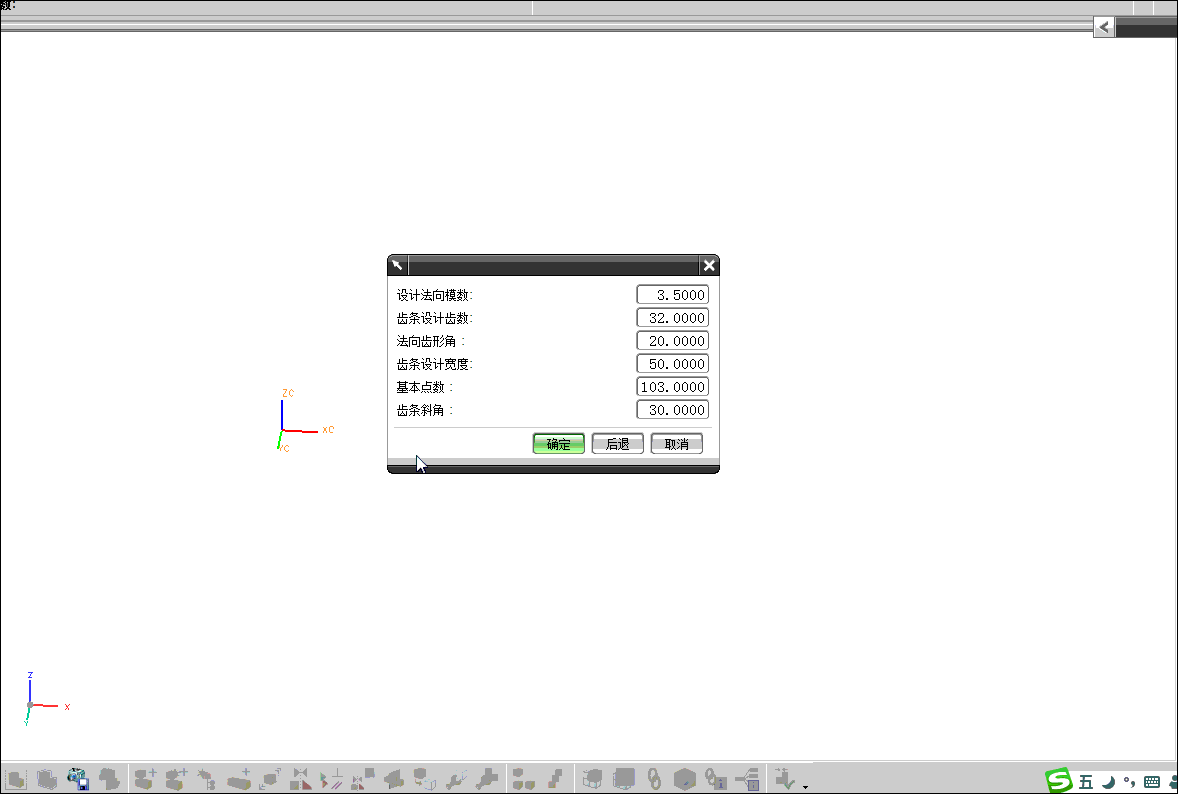Toggle the punctuation mode icon in tray
The image size is (1178, 794).
(x=1129, y=782)
